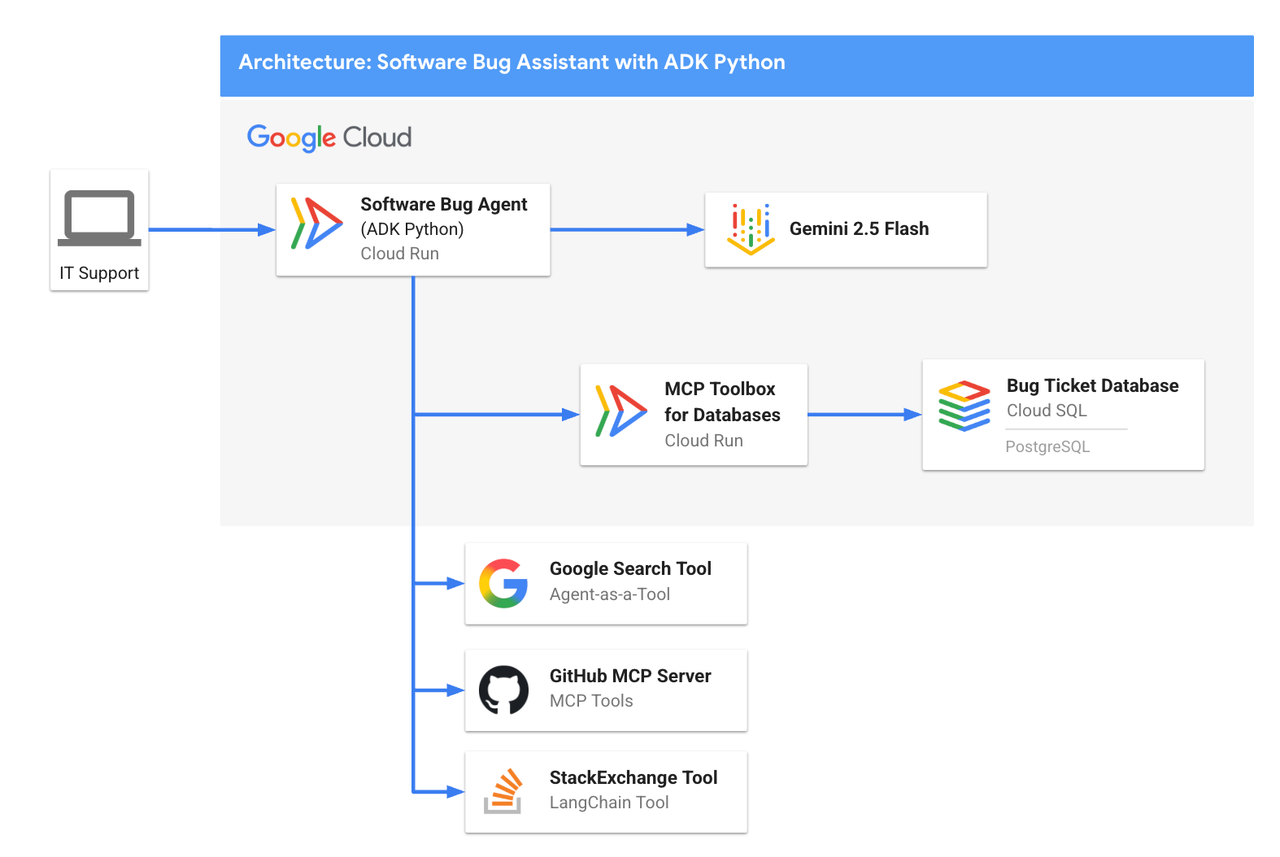Click the Bug Ticket Database title
Screen dimensions: 1280x857
(x=1092, y=385)
